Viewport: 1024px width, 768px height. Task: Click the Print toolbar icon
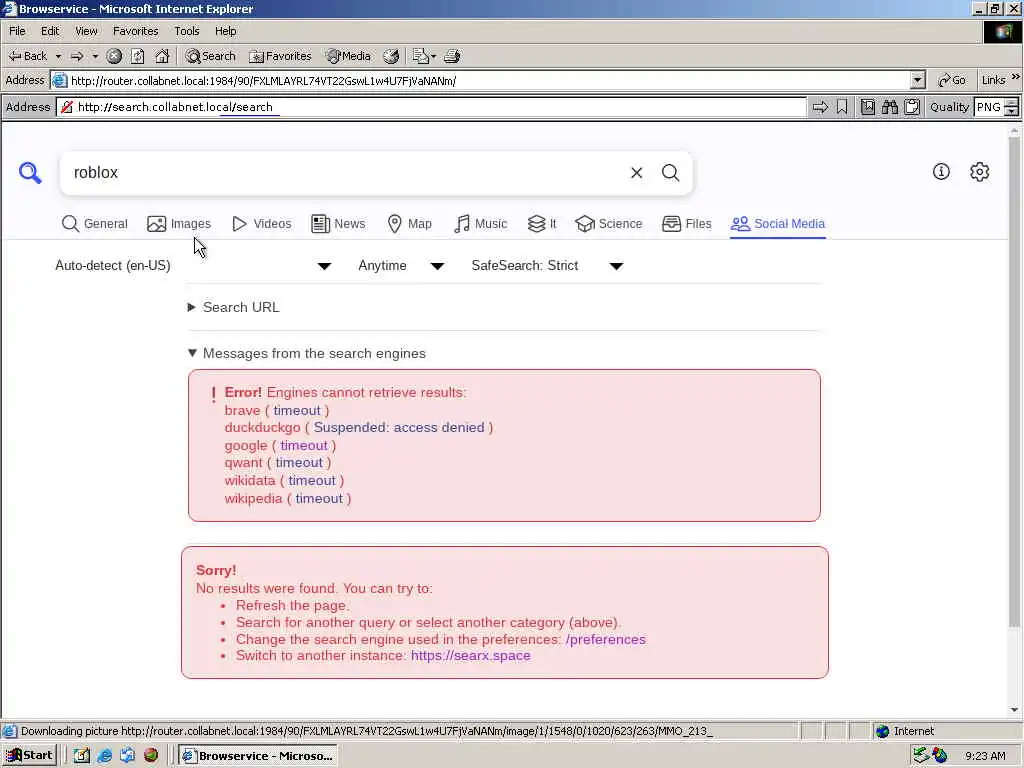(452, 56)
